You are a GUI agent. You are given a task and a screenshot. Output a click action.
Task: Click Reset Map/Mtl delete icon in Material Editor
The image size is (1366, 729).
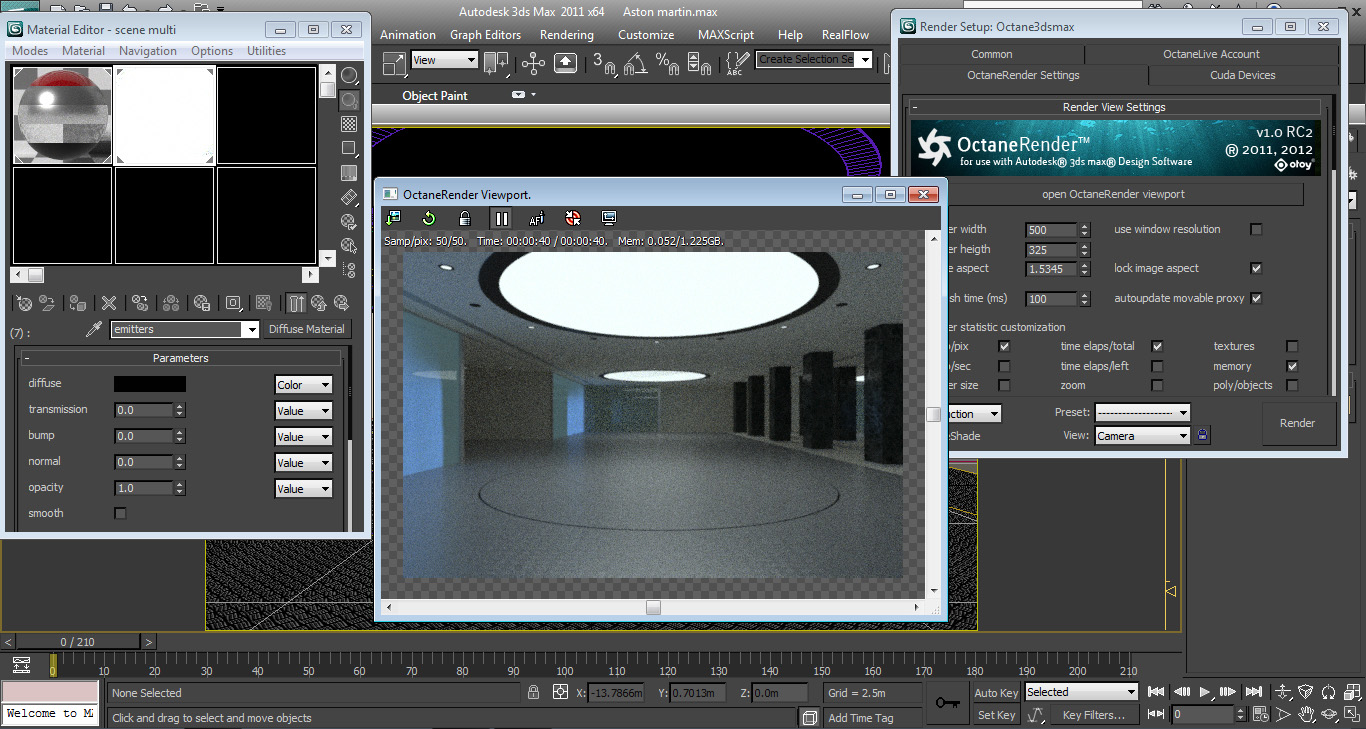coord(109,303)
